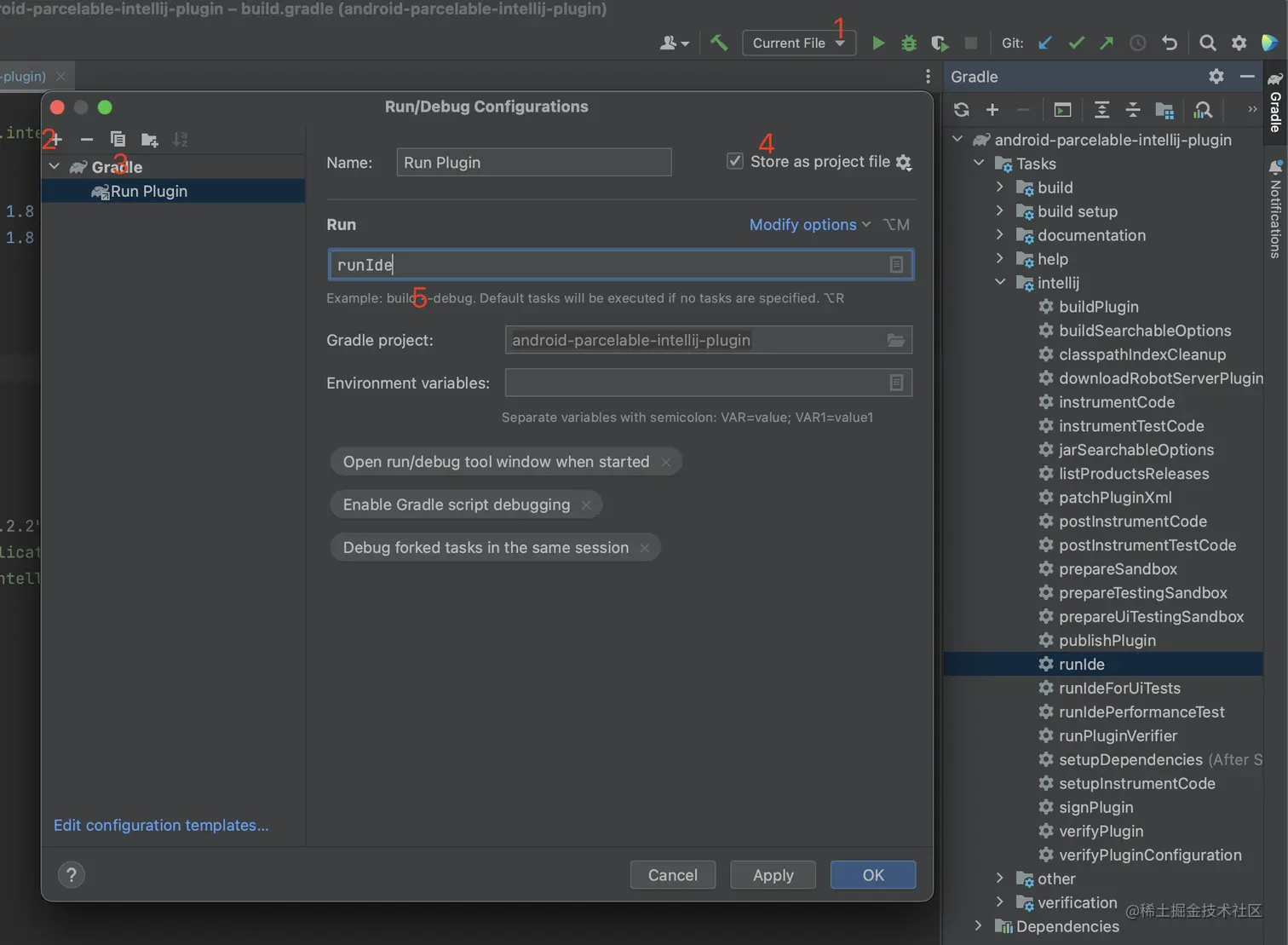Open the Notifications sidebar tab

tap(1275, 209)
